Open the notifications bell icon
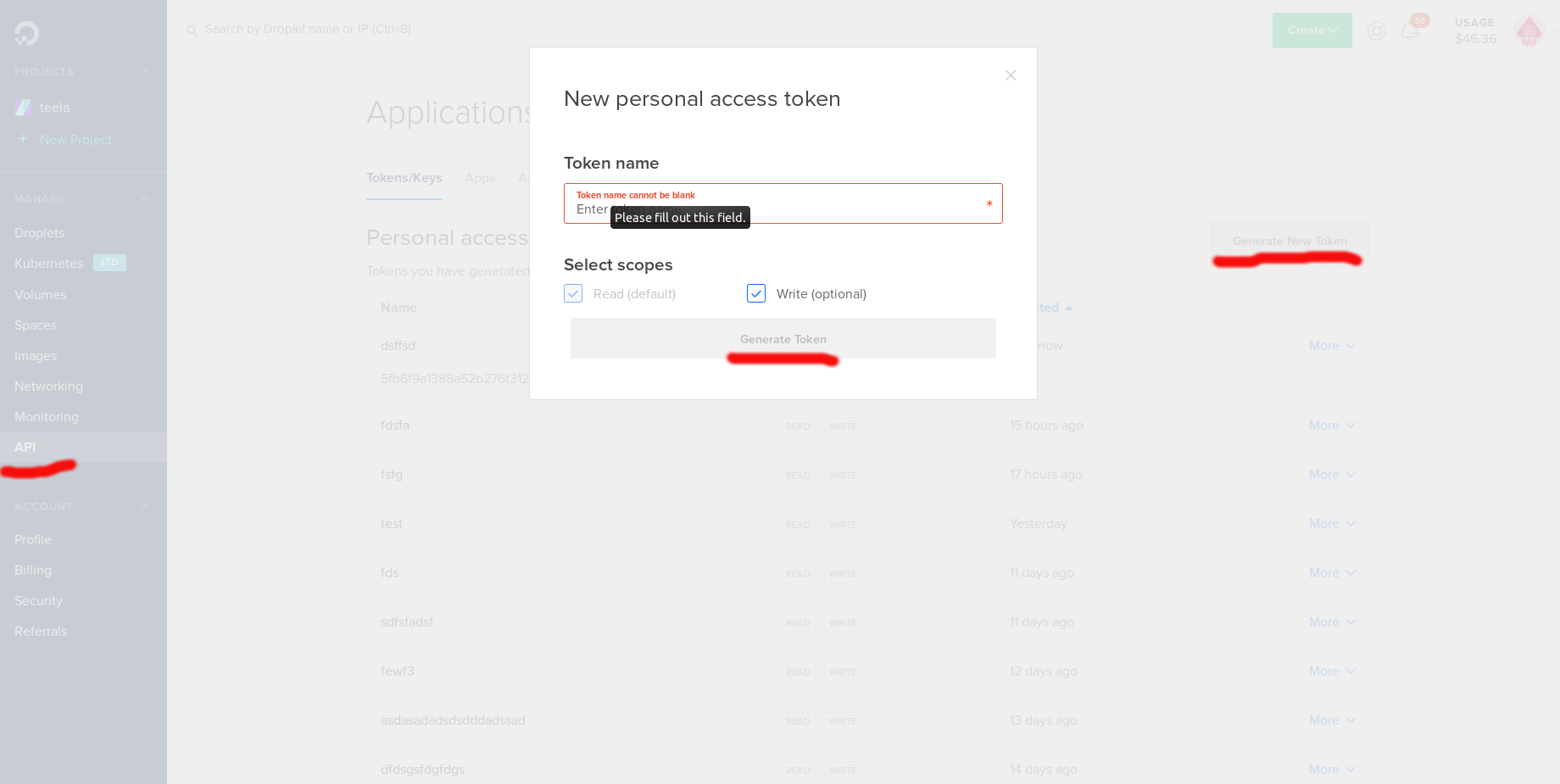 coord(1410,31)
